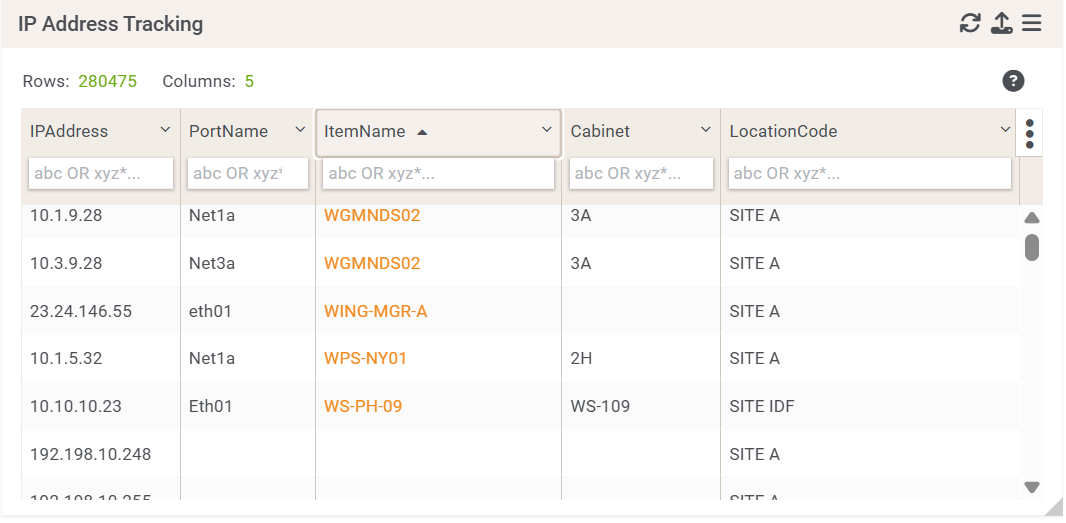Open the three-dot column options menu

(x=1029, y=133)
